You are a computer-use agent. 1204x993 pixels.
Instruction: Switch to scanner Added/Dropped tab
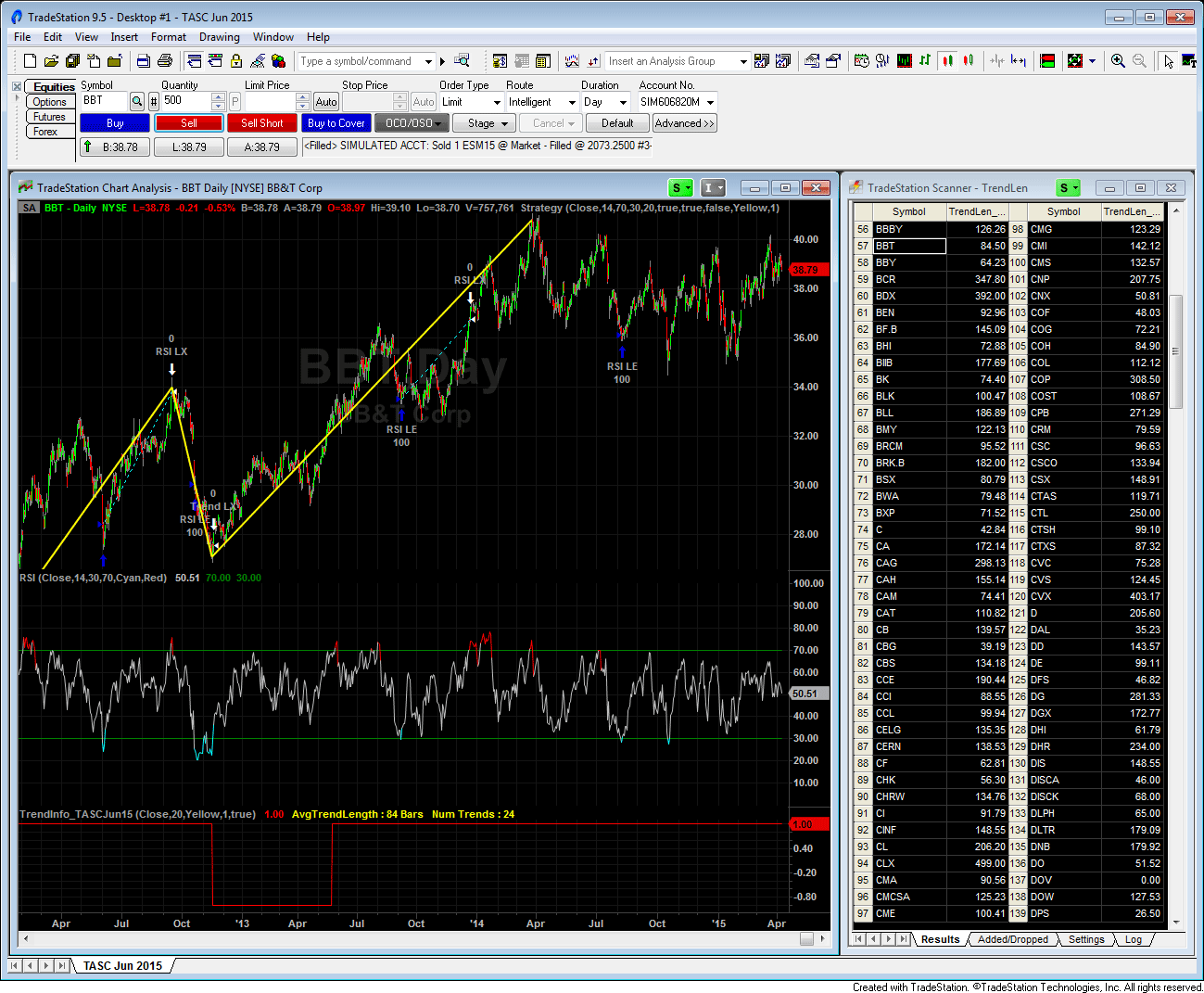[1013, 939]
